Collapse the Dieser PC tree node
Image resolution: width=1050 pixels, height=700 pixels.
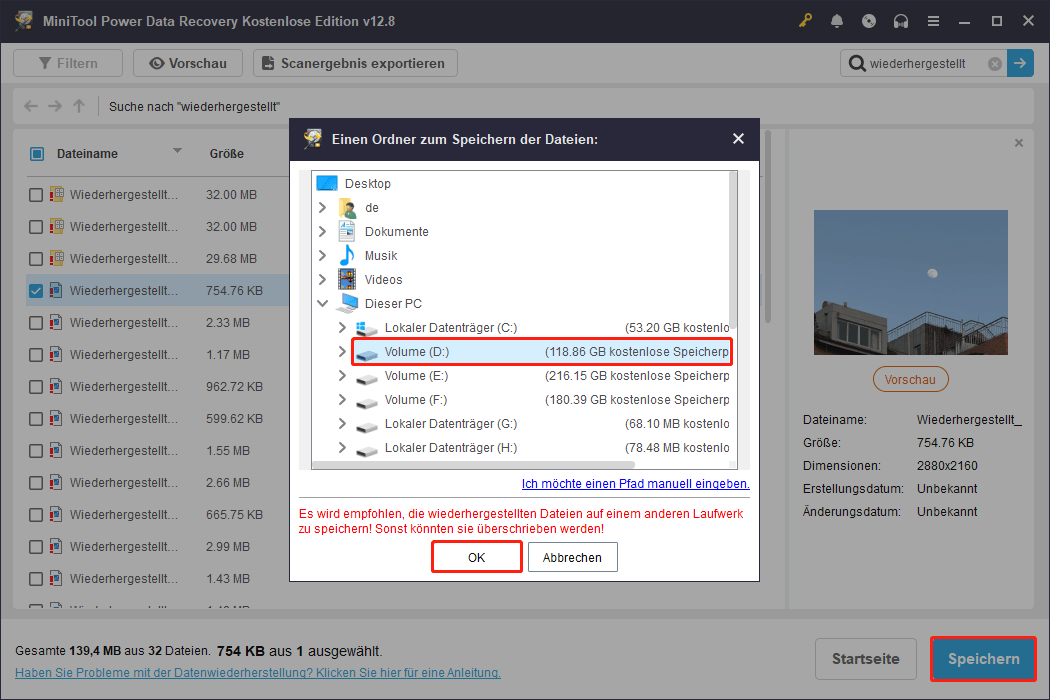click(x=322, y=303)
